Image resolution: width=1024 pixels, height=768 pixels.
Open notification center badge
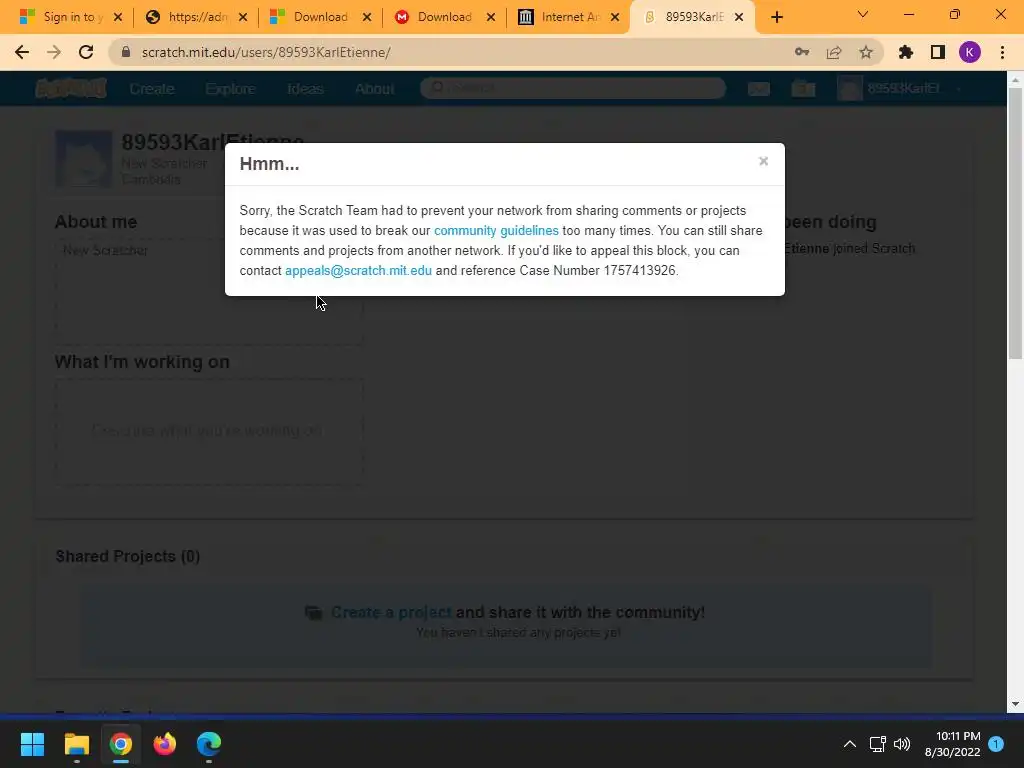996,744
